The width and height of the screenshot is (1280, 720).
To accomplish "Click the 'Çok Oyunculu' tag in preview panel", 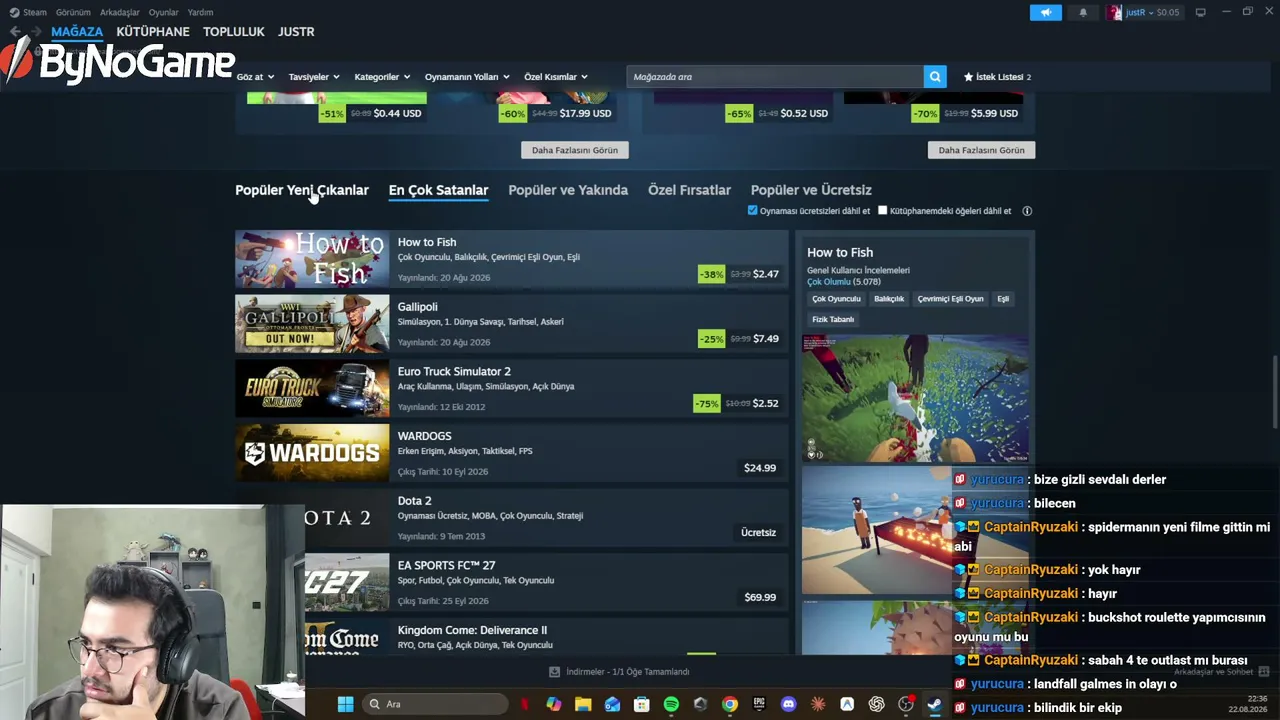I will (836, 299).
